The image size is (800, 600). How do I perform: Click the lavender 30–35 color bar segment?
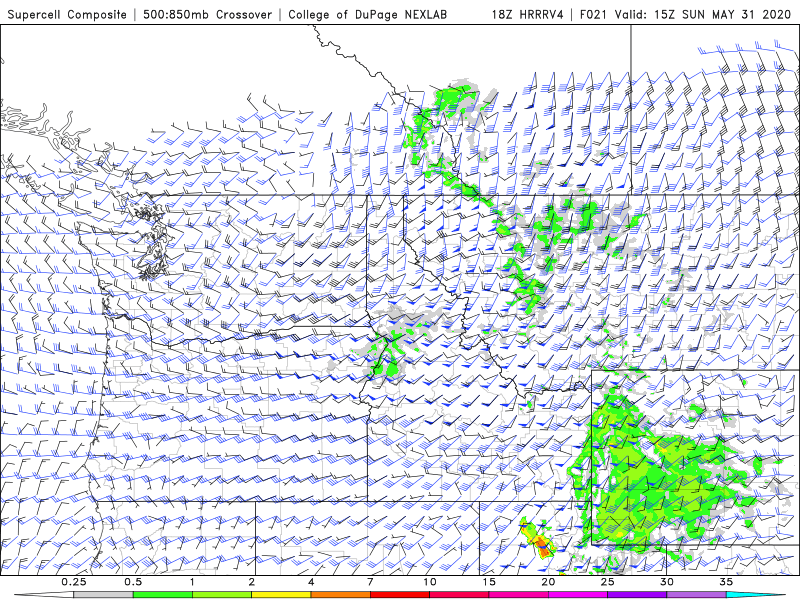[696, 595]
